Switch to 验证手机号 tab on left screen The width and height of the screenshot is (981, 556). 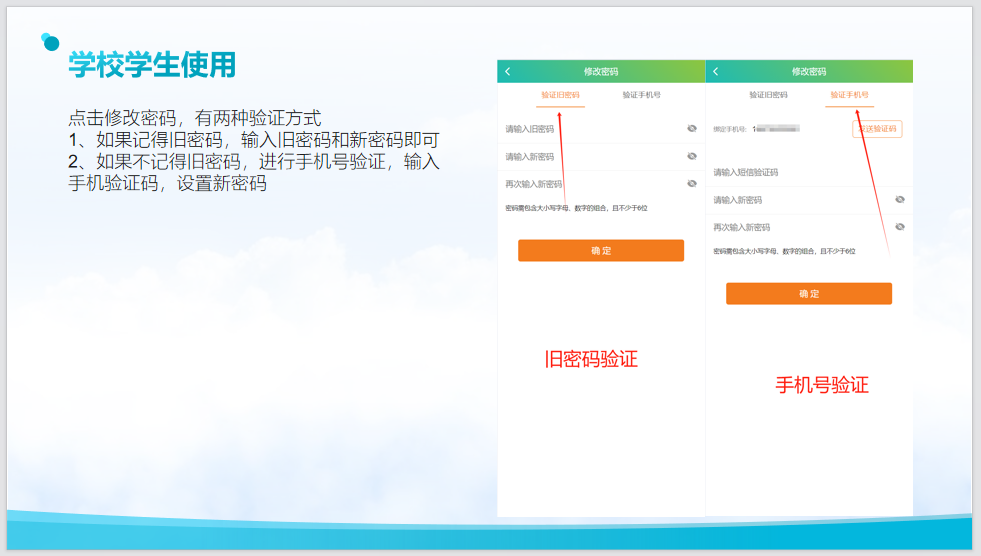click(x=641, y=95)
